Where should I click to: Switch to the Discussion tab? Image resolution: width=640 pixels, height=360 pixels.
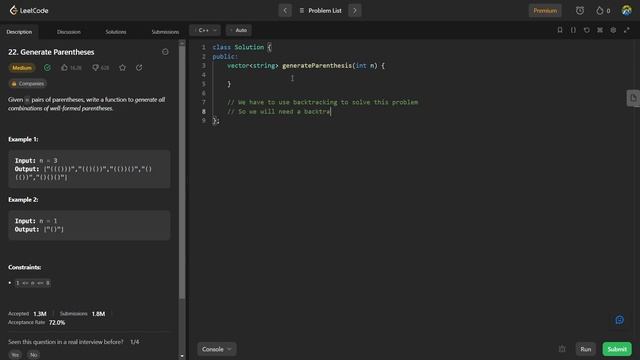[x=69, y=32]
